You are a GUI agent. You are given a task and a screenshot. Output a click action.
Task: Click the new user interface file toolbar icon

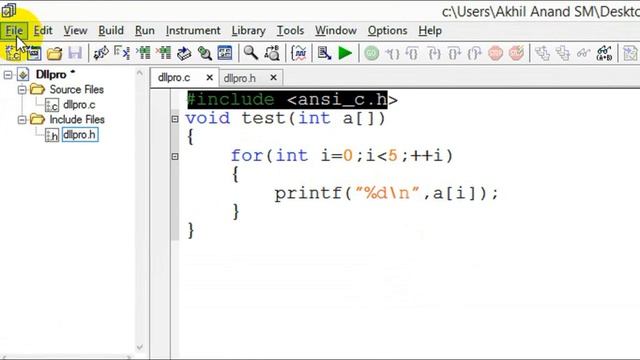coord(34,53)
